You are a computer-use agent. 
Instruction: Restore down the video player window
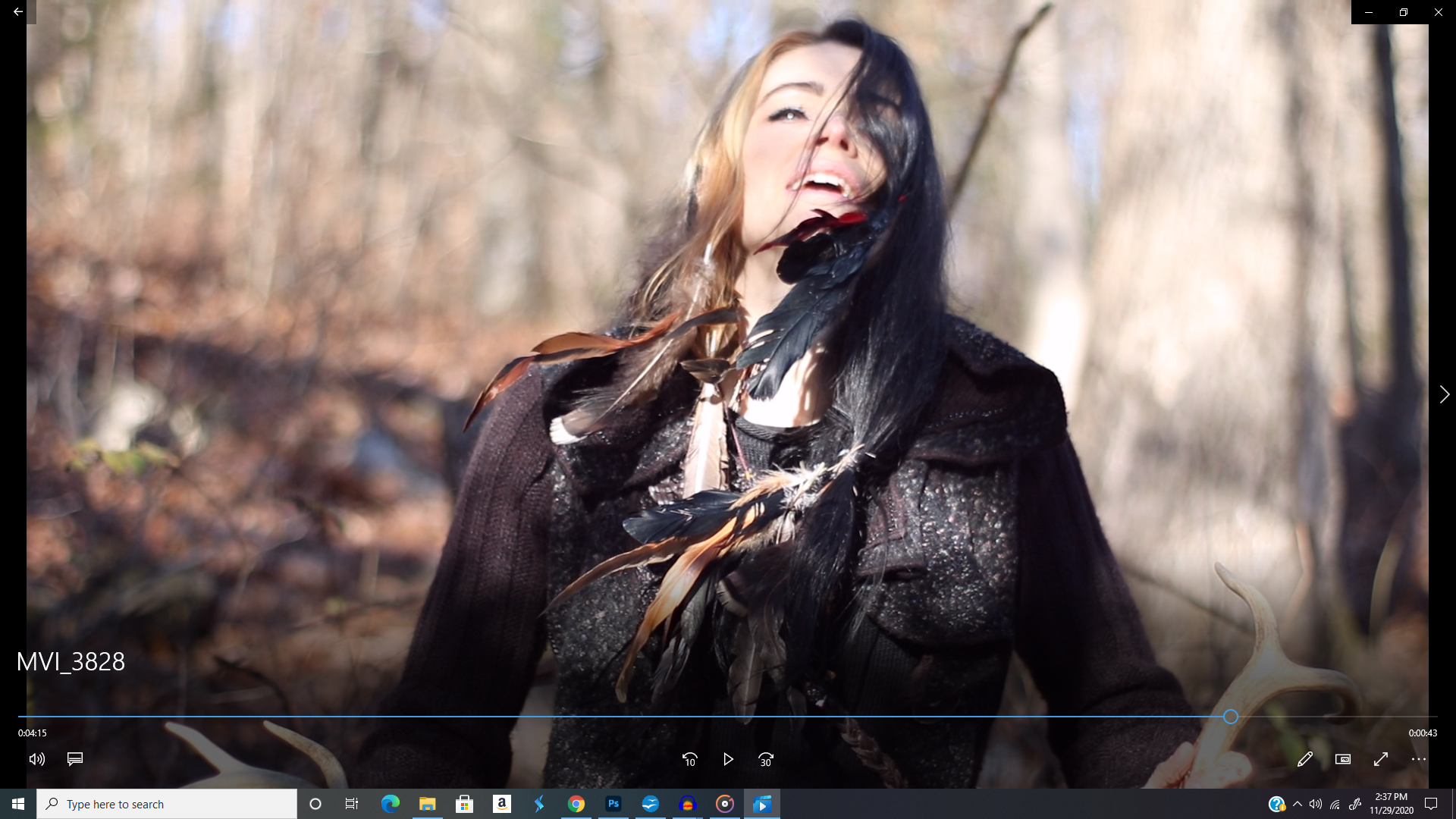1404,12
